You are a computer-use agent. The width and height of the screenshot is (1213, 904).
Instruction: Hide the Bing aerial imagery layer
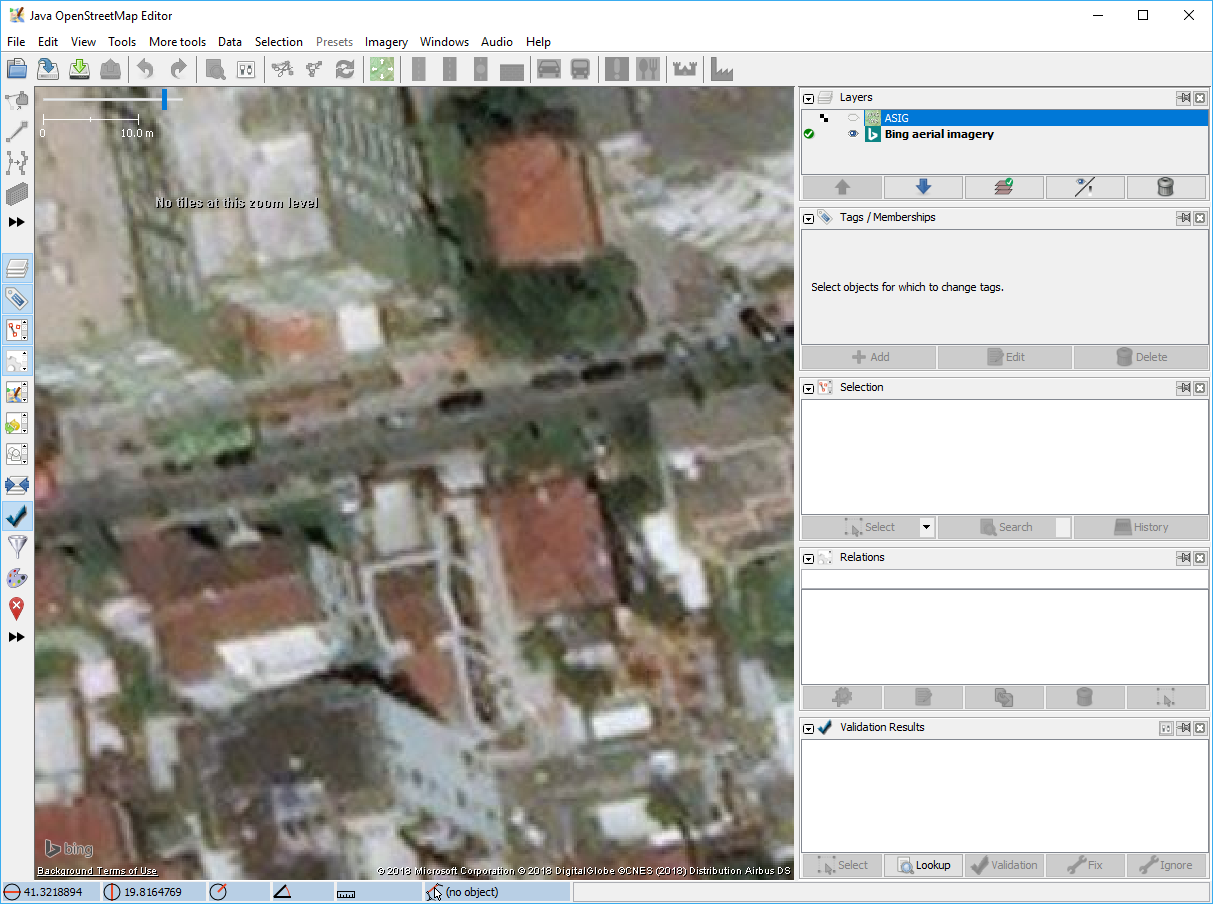(853, 134)
